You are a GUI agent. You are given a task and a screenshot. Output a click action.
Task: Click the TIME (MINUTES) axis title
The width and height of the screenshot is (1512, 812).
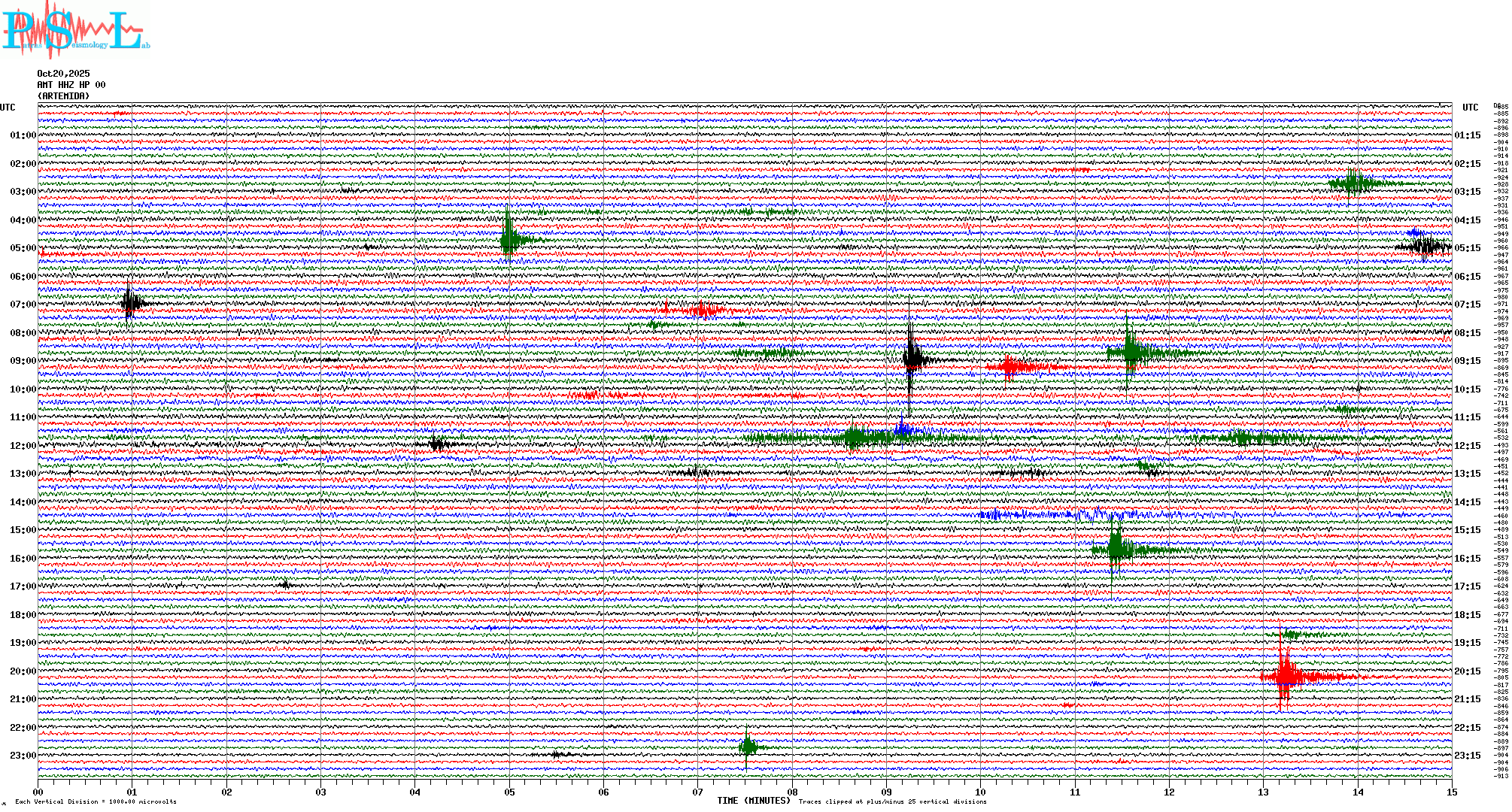tap(754, 801)
